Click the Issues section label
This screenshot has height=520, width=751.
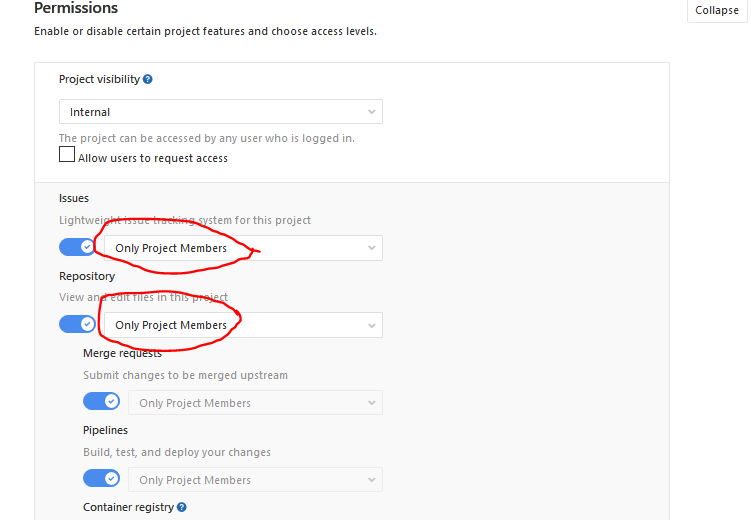coord(74,199)
